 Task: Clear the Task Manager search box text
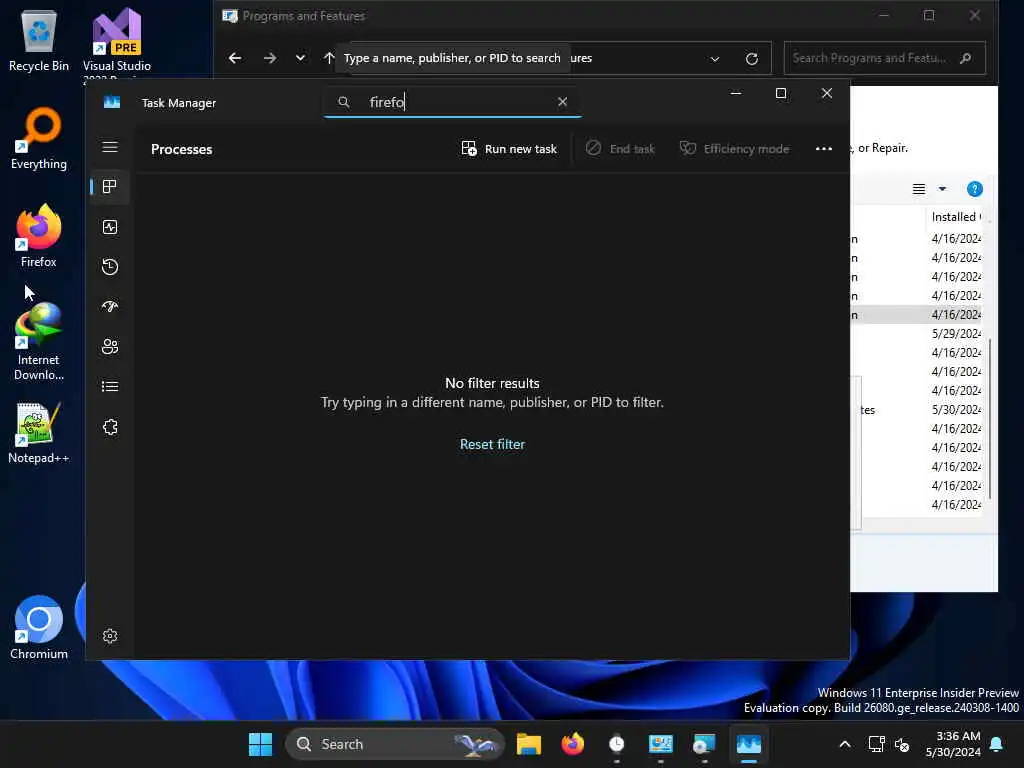coord(562,102)
